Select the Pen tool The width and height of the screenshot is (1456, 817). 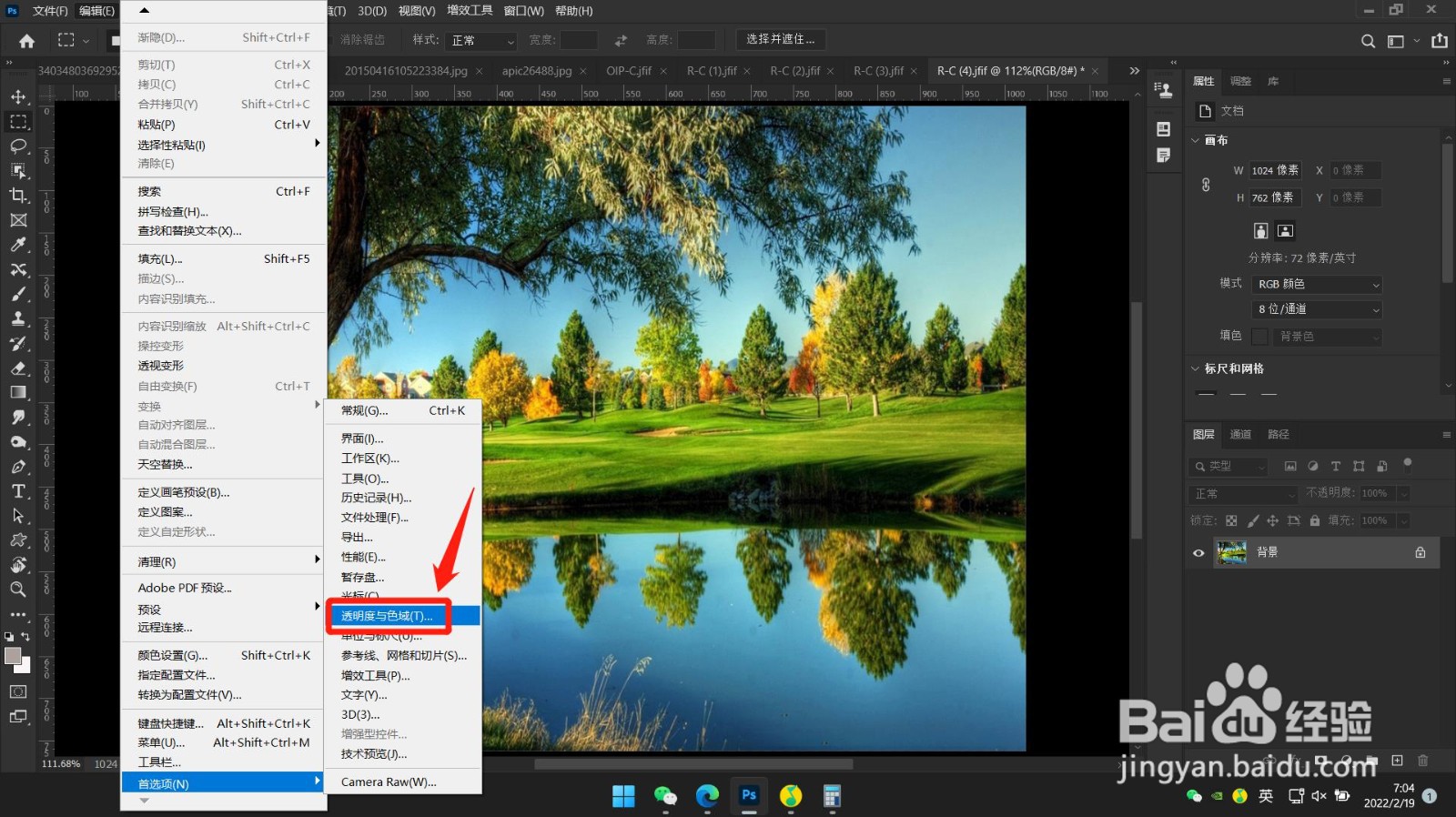point(18,467)
